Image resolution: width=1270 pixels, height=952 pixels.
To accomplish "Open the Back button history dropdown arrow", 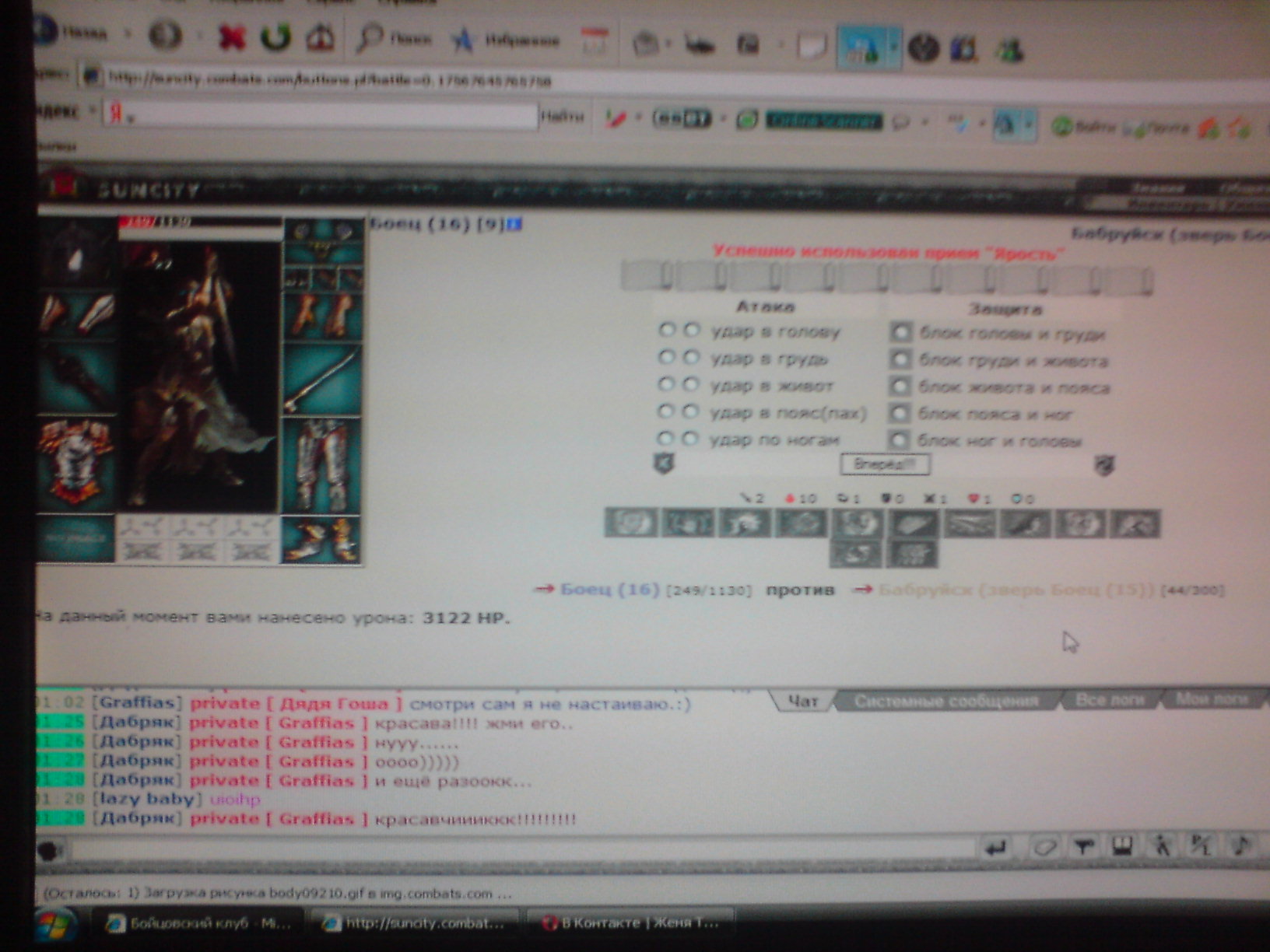I will 129,34.
